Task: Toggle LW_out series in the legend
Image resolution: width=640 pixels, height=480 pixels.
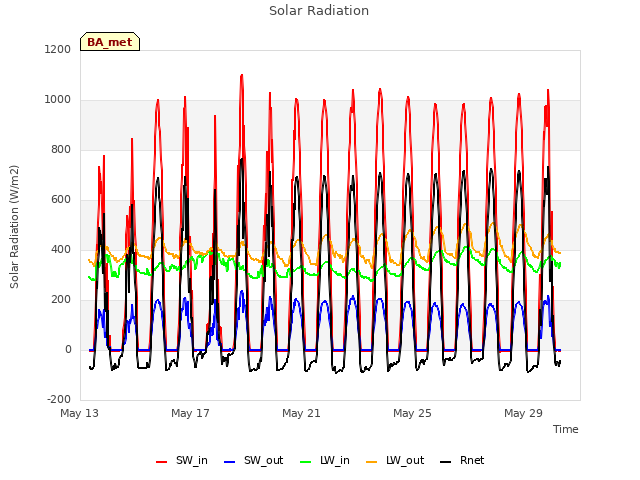Action: pyautogui.click(x=395, y=460)
